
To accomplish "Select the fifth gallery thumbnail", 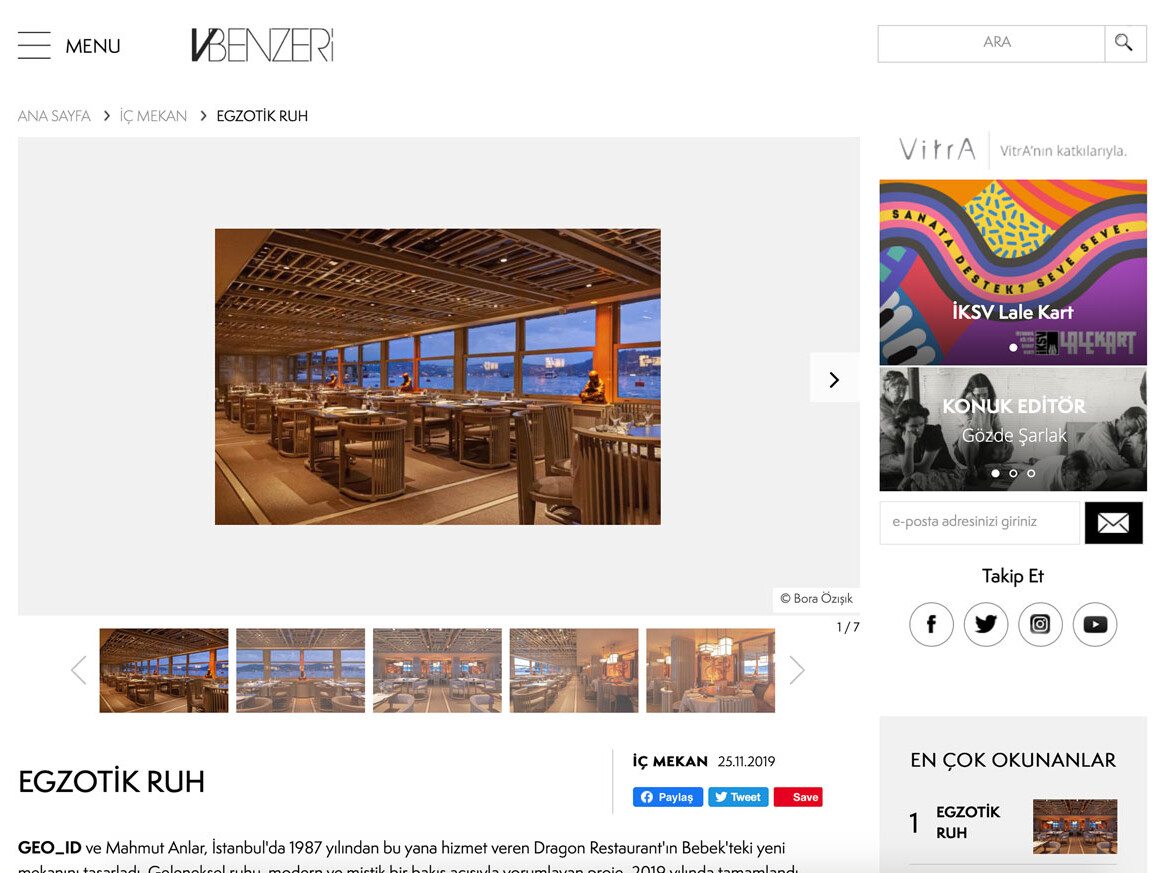I will pyautogui.click(x=710, y=670).
